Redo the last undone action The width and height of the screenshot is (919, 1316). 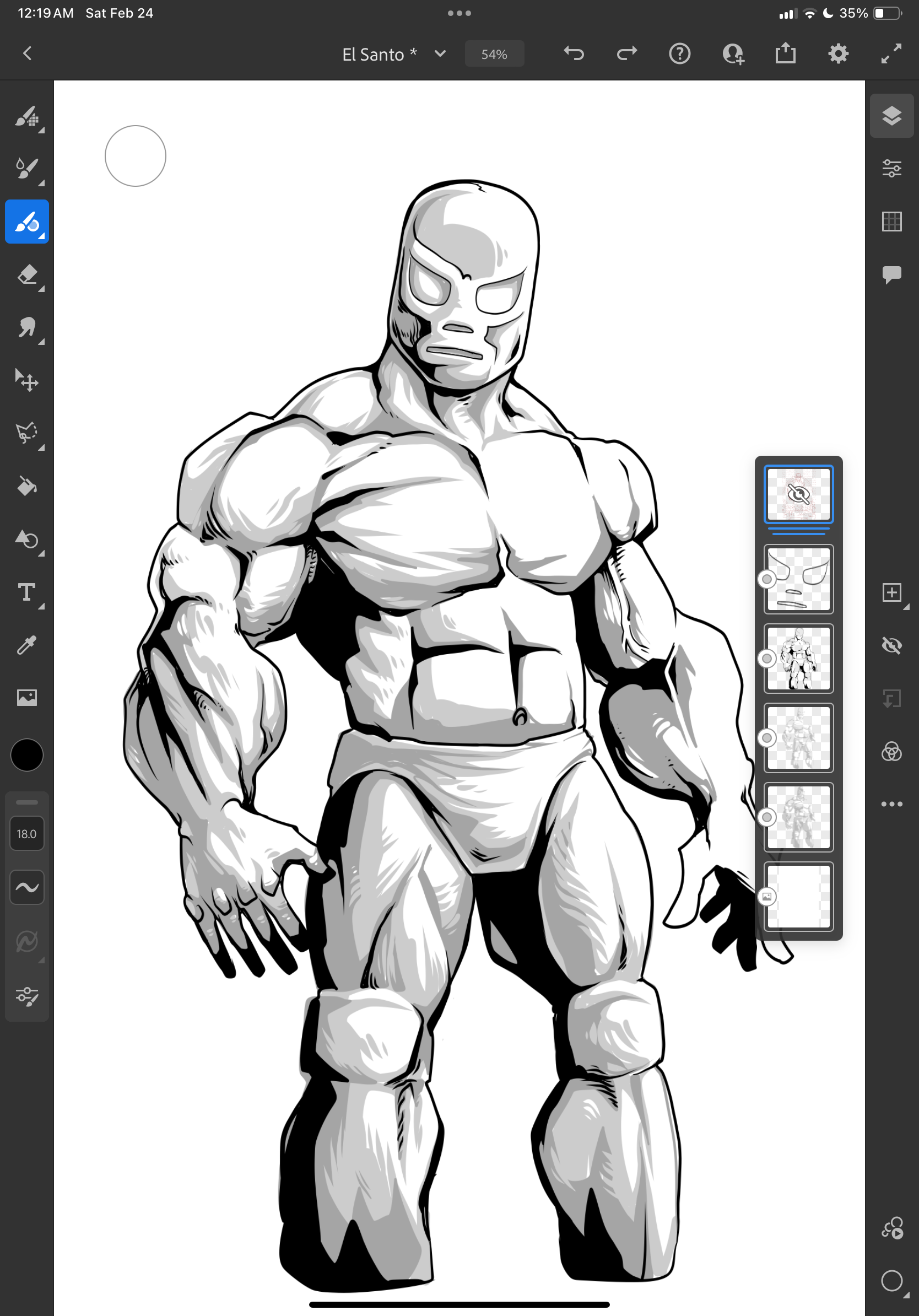click(627, 54)
